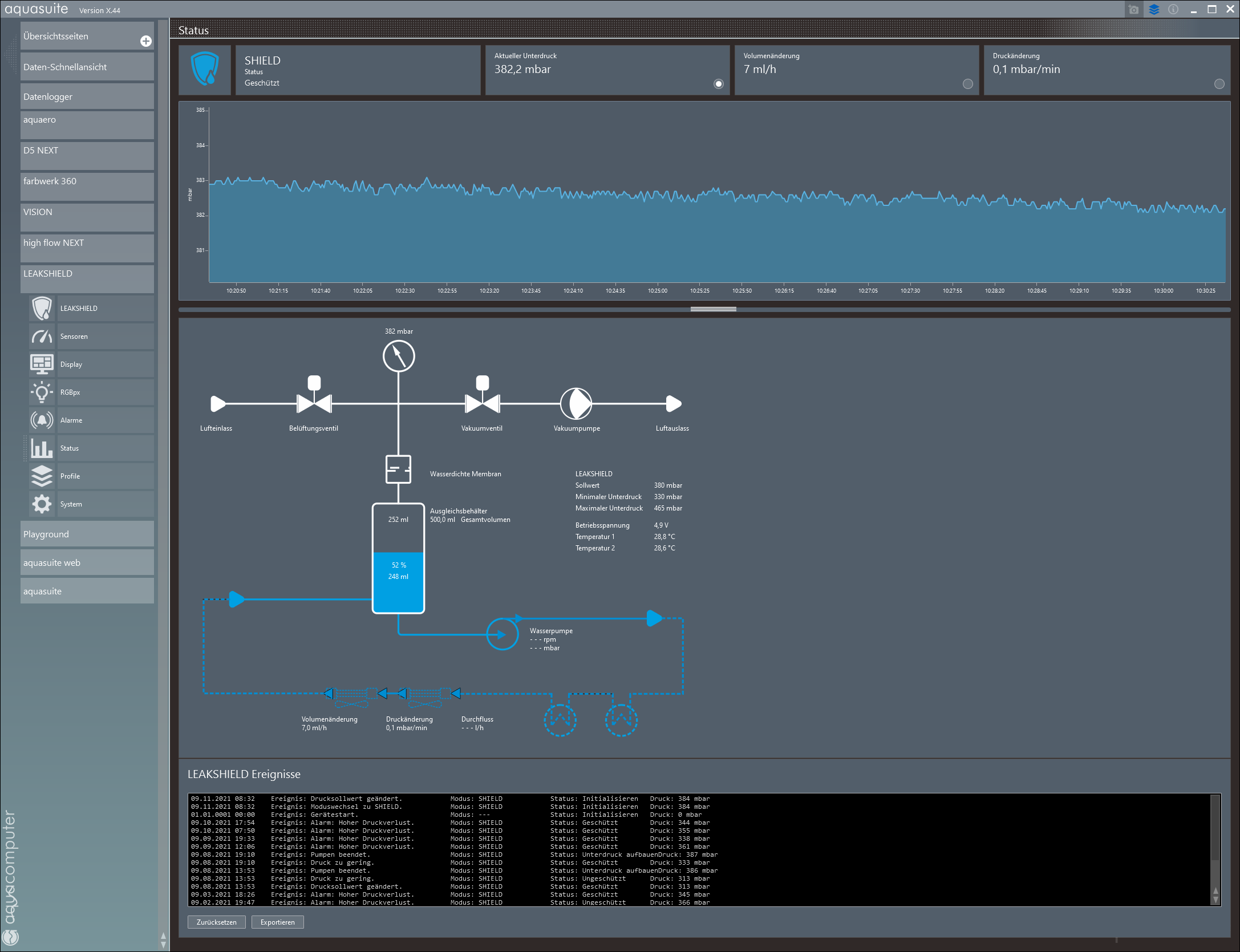Click the Gerätestart event log row
The height and width of the screenshot is (952, 1240).
(451, 815)
